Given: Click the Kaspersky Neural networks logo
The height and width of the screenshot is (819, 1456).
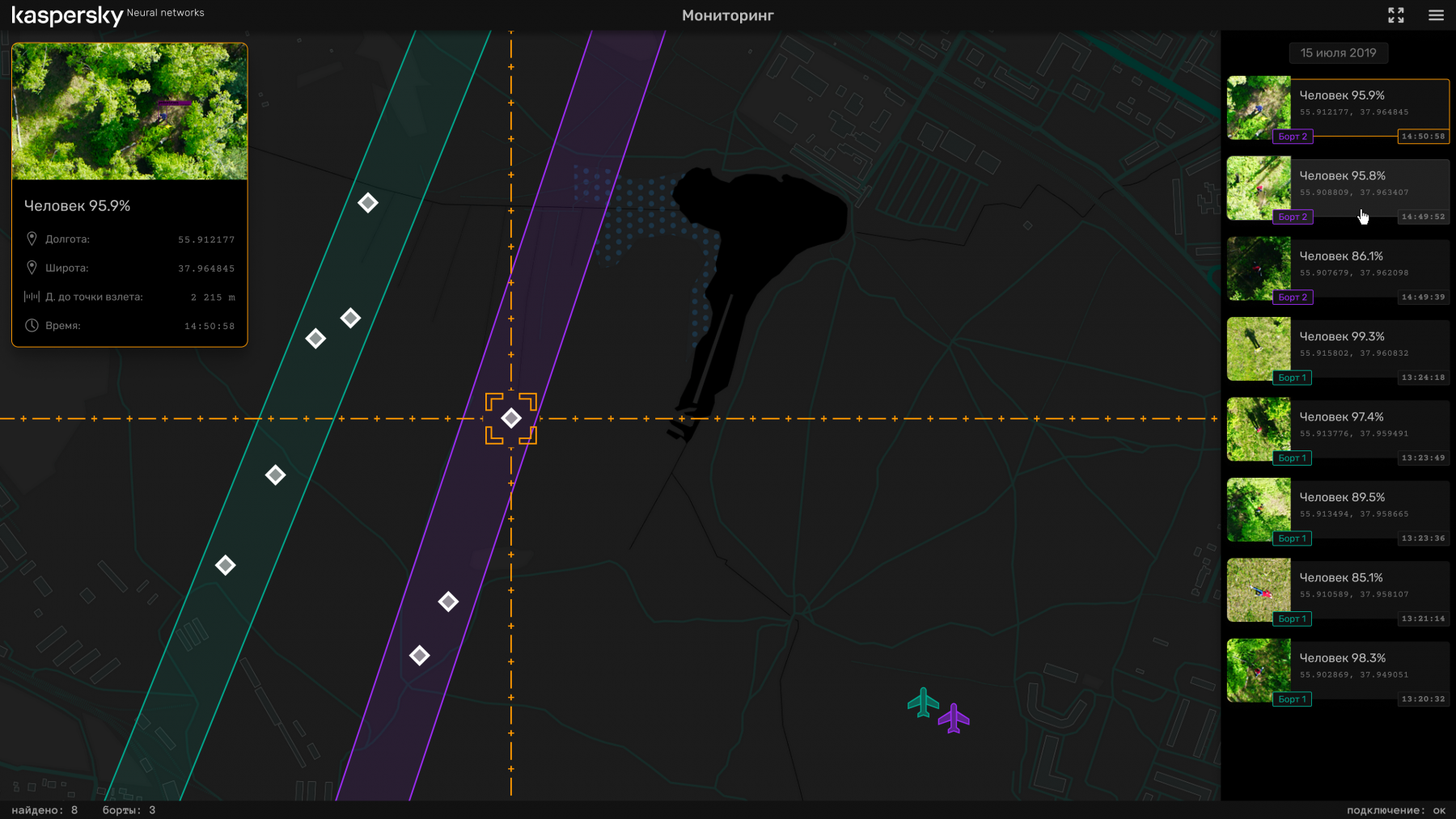Looking at the screenshot, I should coord(108,15).
